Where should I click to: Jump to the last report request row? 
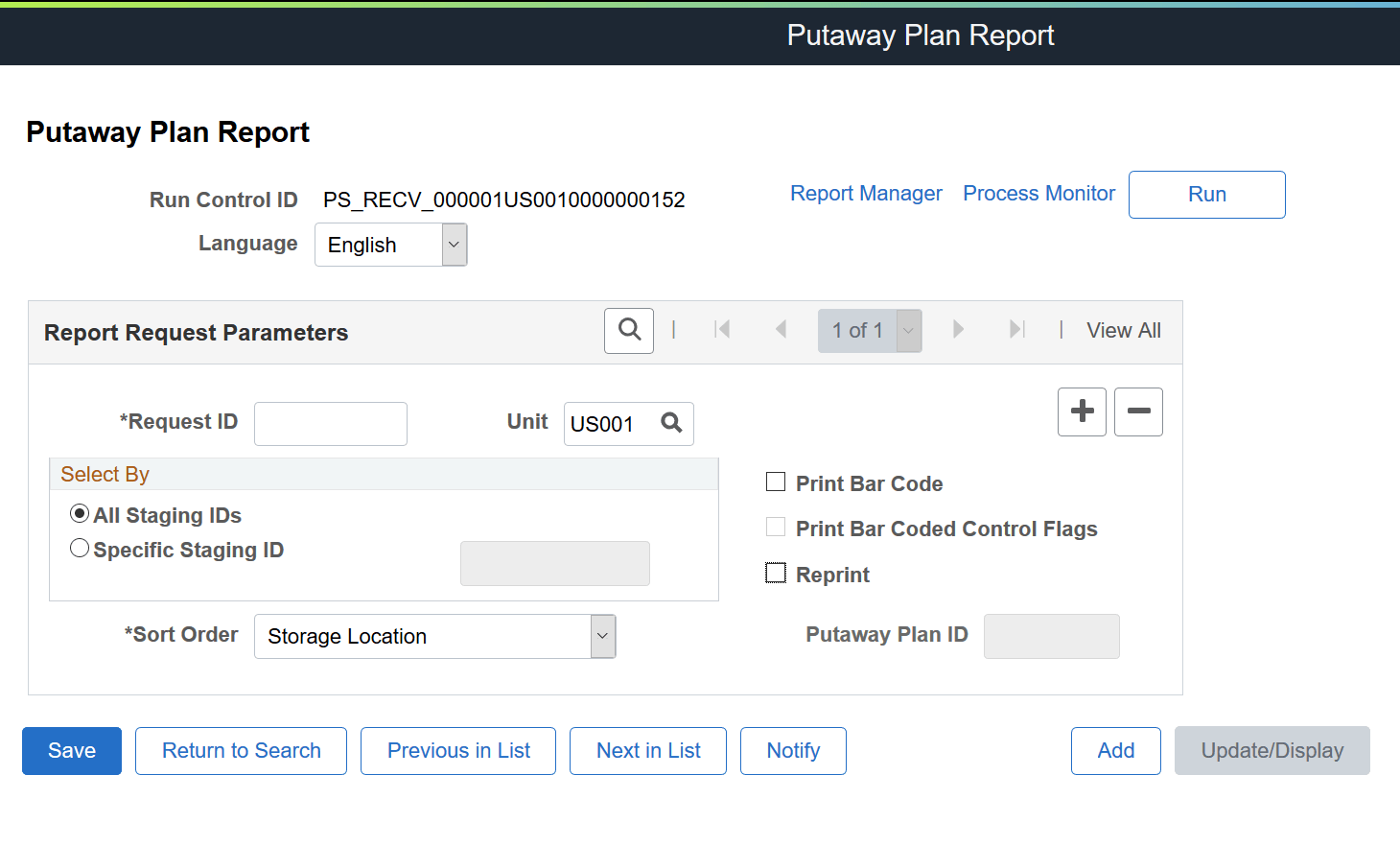1016,330
